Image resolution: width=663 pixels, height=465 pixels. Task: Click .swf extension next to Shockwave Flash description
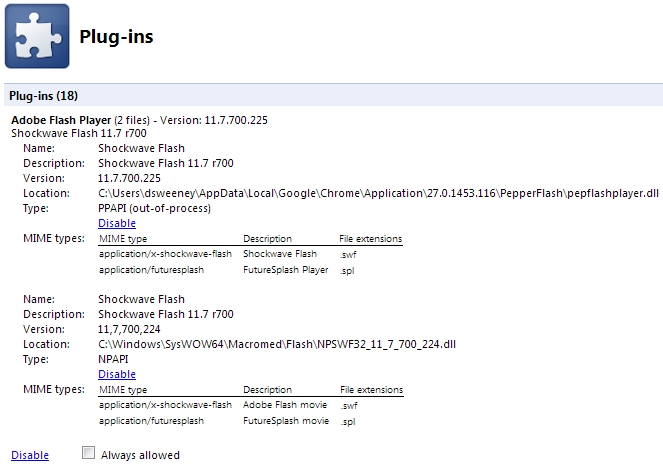[348, 255]
